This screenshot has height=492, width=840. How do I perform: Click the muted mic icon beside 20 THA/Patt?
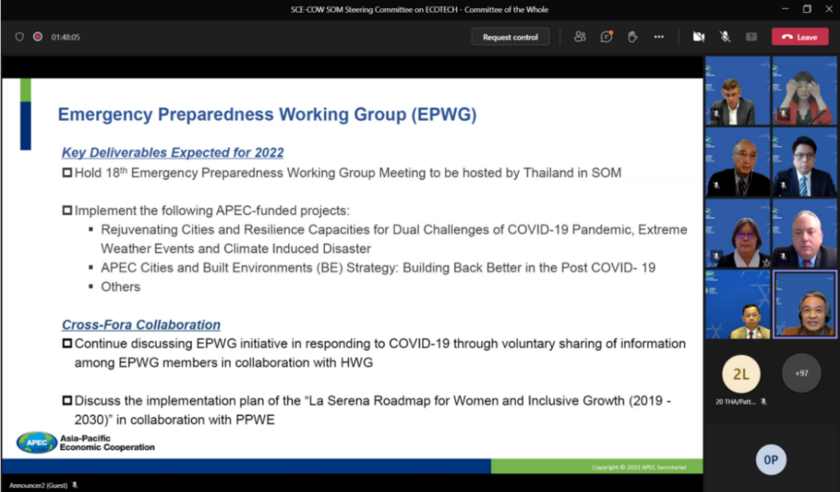[763, 401]
